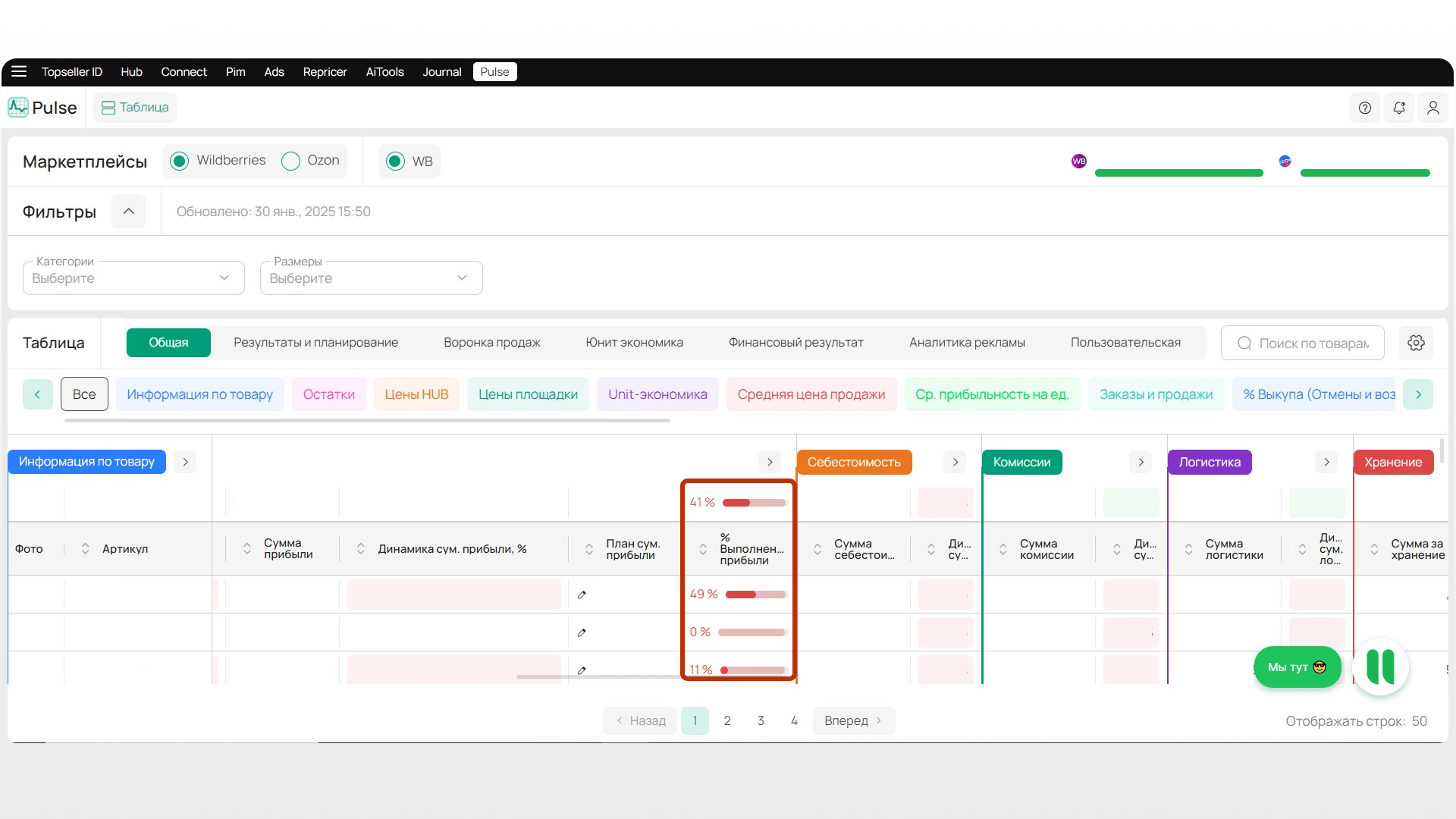Click the green pause chat widget icon

1380,667
